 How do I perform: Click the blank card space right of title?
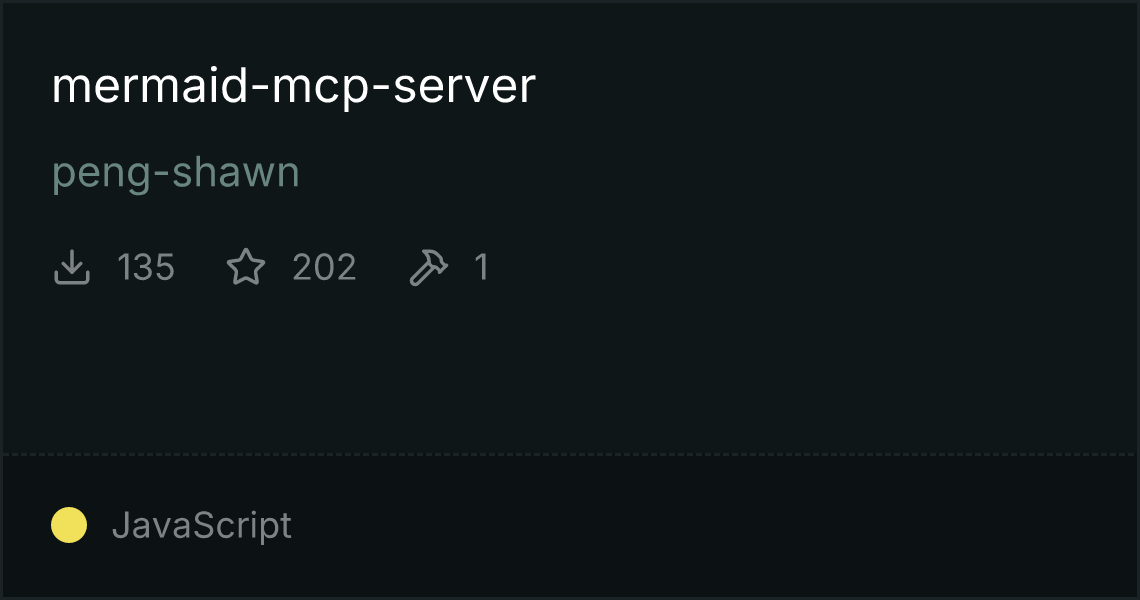pos(836,87)
